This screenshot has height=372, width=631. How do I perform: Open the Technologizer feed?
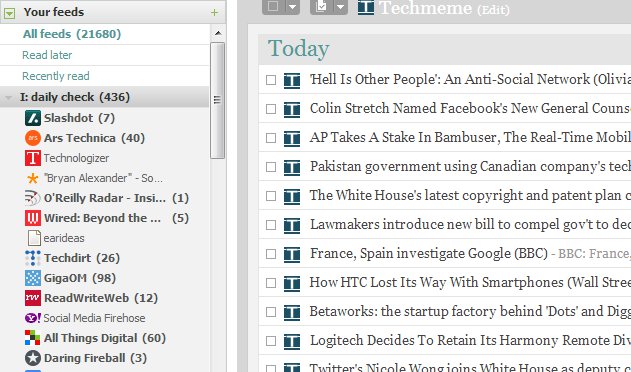(x=76, y=158)
